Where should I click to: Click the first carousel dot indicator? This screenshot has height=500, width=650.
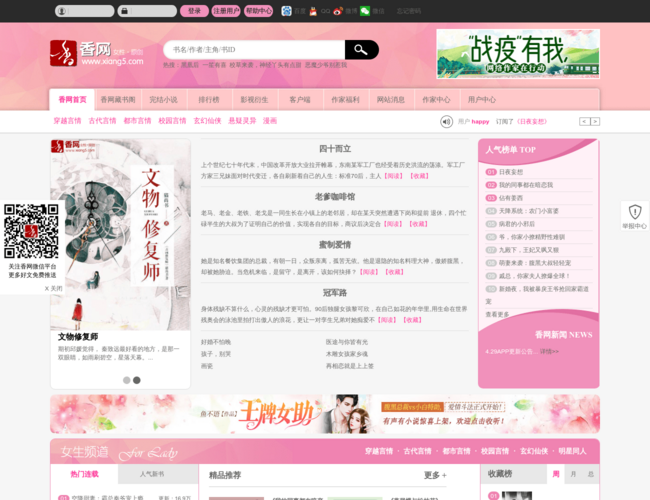126,380
